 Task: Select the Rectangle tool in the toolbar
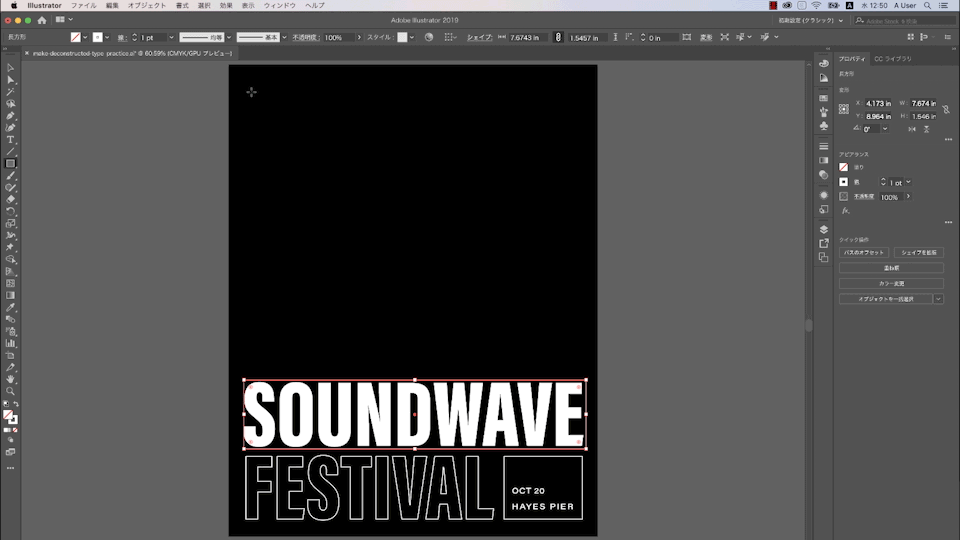point(10,163)
